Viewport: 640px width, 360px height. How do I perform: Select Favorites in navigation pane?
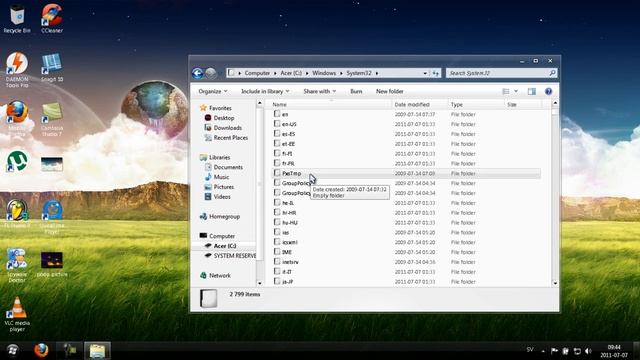pyautogui.click(x=220, y=108)
